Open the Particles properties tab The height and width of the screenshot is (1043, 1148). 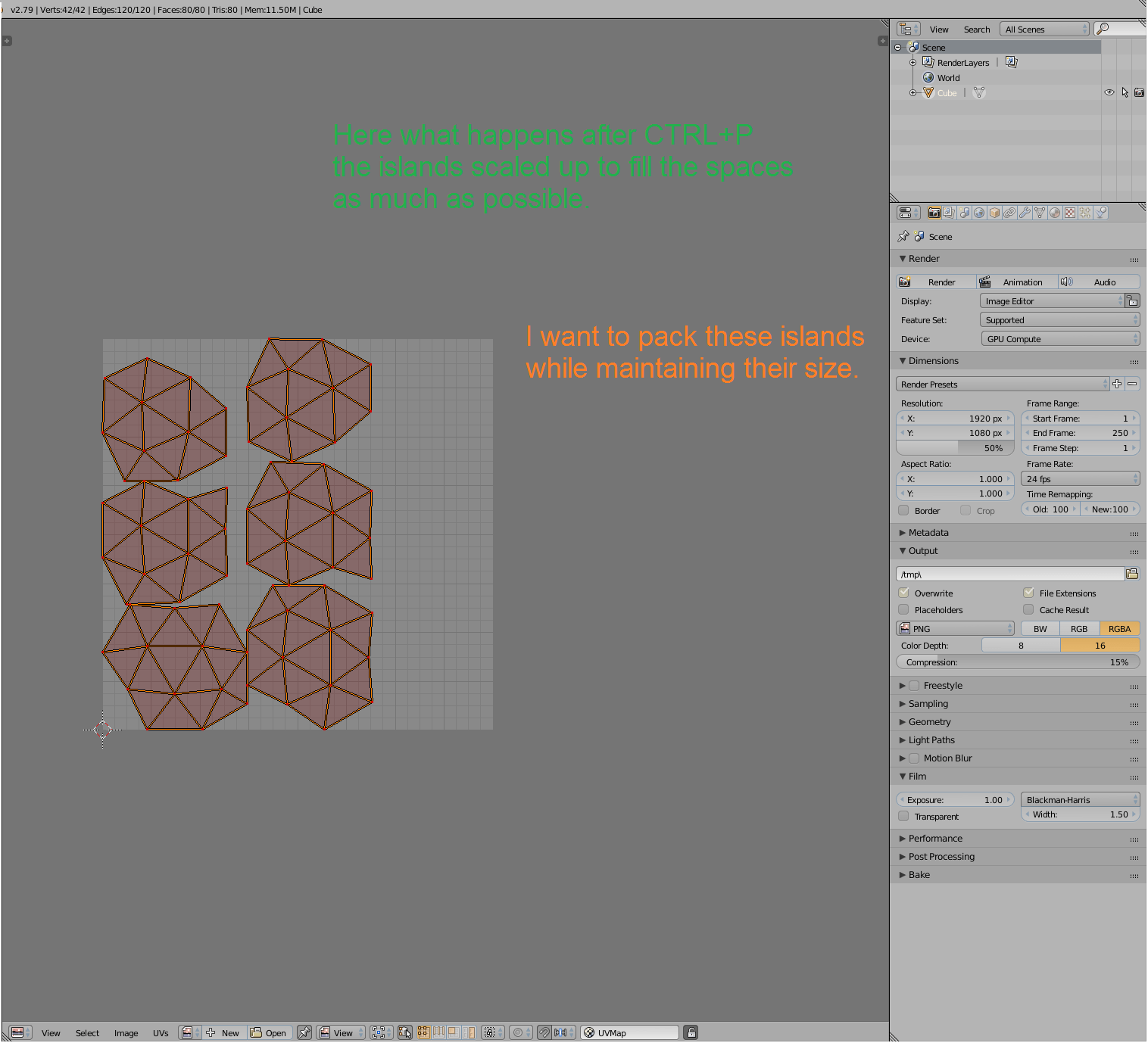(x=1084, y=213)
